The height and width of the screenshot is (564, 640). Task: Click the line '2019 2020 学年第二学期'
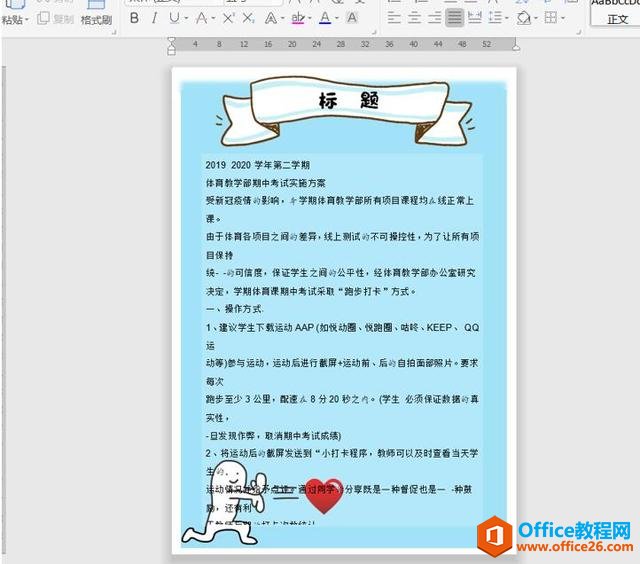click(258, 165)
